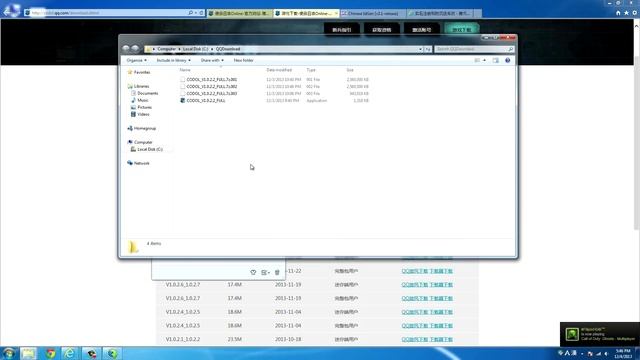Open the Include in library dropdown

pos(173,60)
